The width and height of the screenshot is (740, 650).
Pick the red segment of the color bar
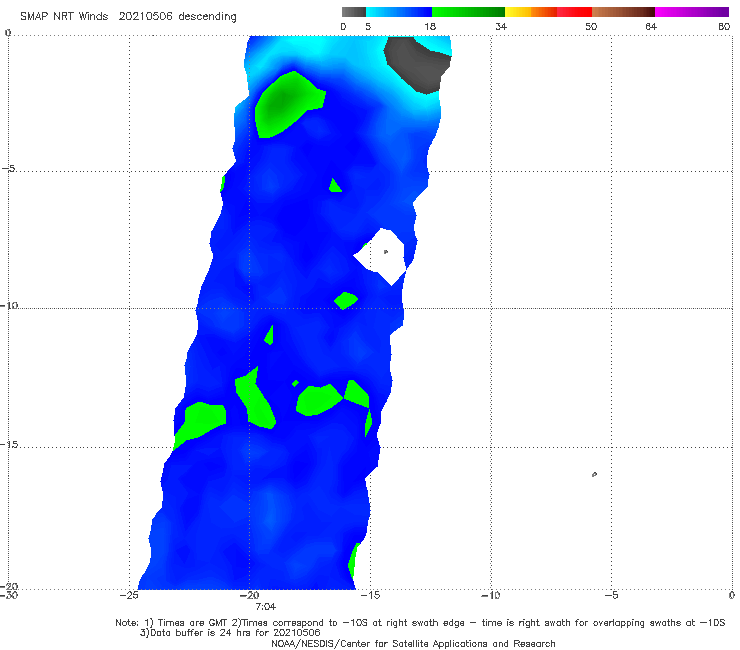click(574, 12)
